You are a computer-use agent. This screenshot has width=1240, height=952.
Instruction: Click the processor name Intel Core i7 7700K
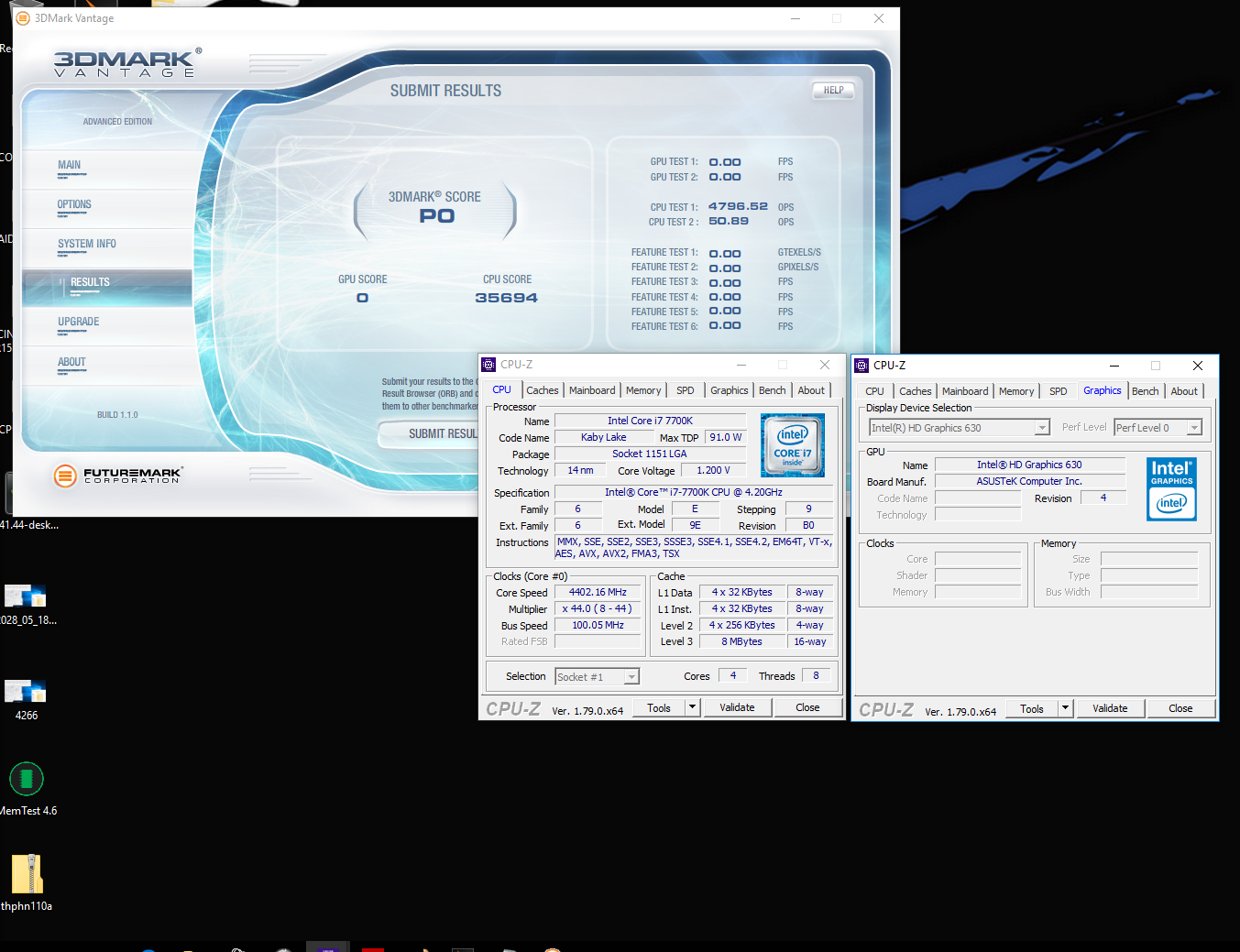(650, 421)
